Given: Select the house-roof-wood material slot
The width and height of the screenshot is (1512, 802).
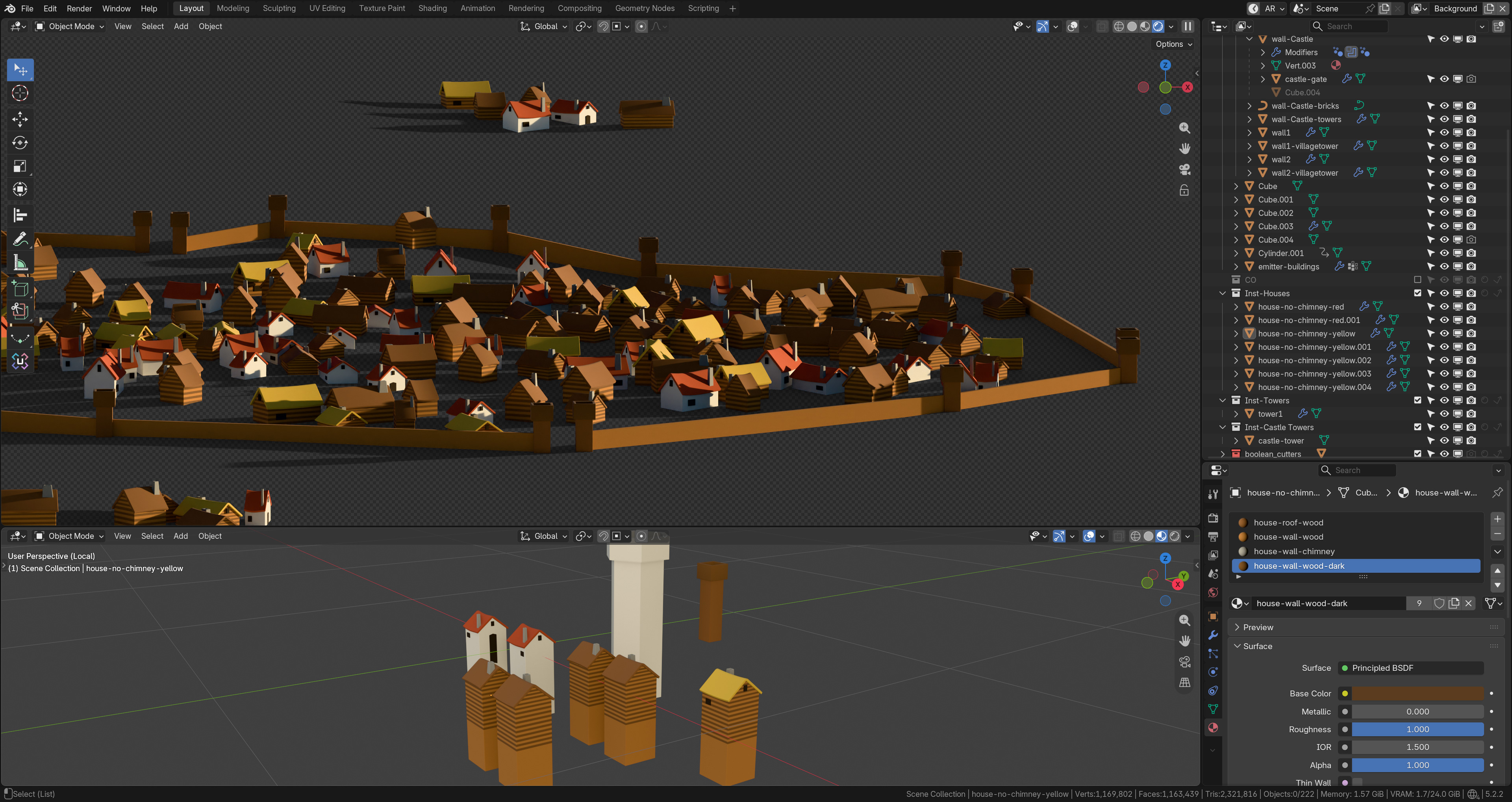Looking at the screenshot, I should pyautogui.click(x=1356, y=523).
